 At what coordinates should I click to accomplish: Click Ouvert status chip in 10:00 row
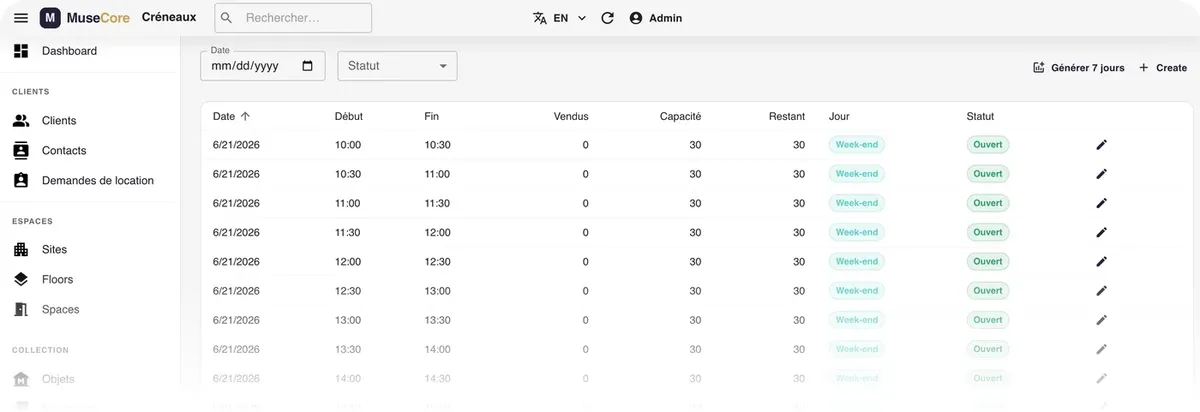click(x=988, y=145)
